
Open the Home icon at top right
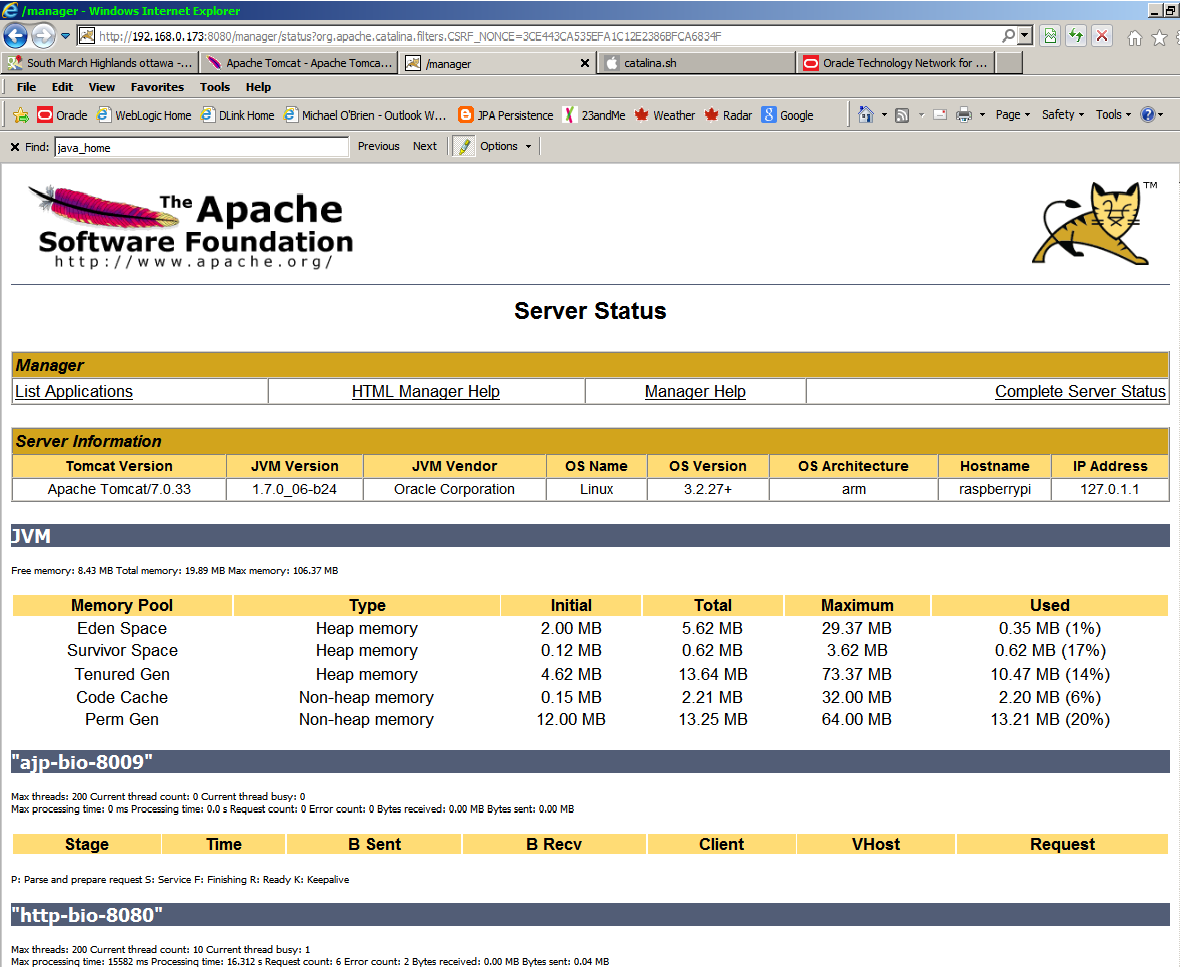(x=1134, y=38)
